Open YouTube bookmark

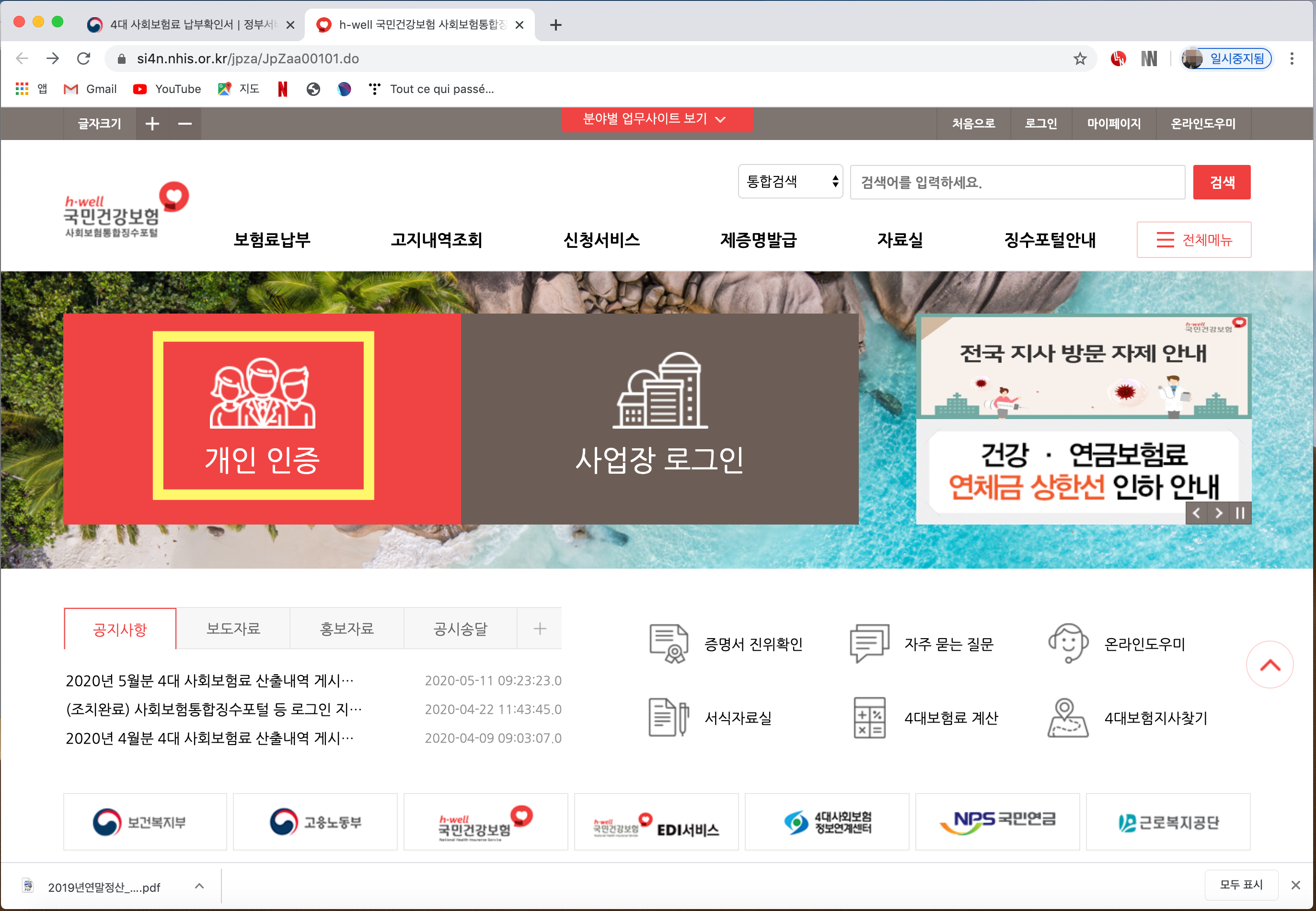(x=167, y=89)
